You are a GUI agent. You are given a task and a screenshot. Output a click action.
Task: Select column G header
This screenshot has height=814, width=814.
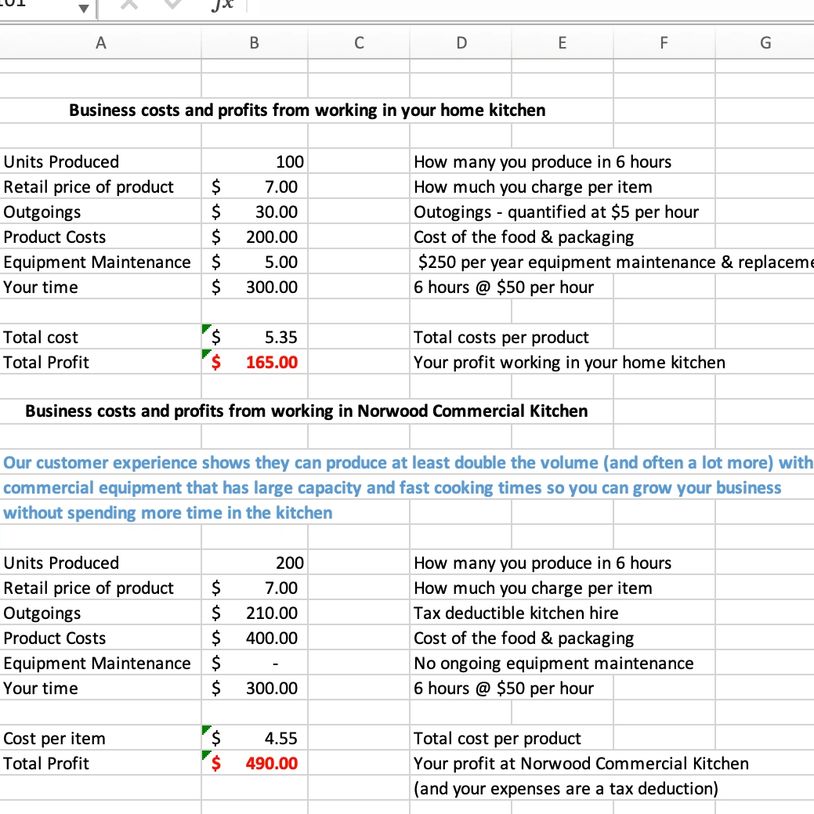(x=765, y=43)
